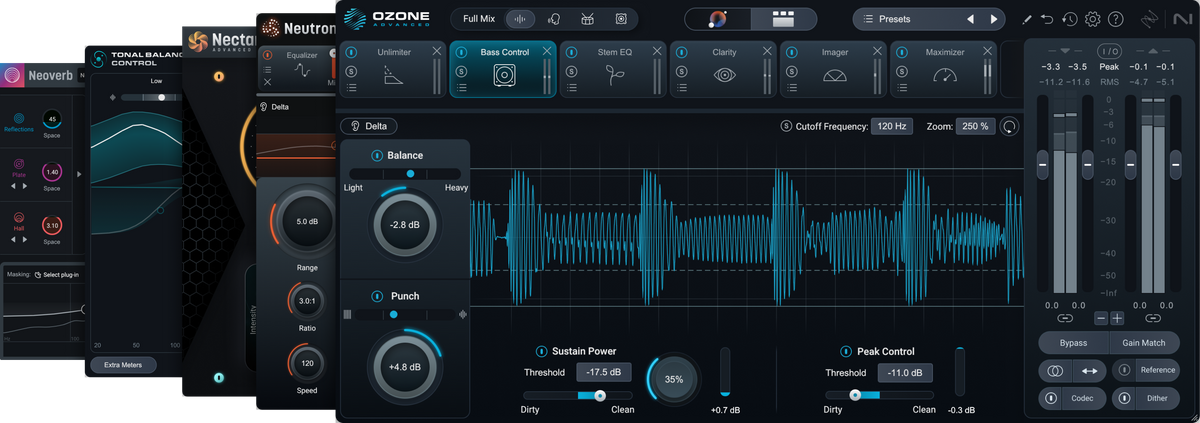Go to the next preset
The image size is (1200, 423).
pos(994,19)
